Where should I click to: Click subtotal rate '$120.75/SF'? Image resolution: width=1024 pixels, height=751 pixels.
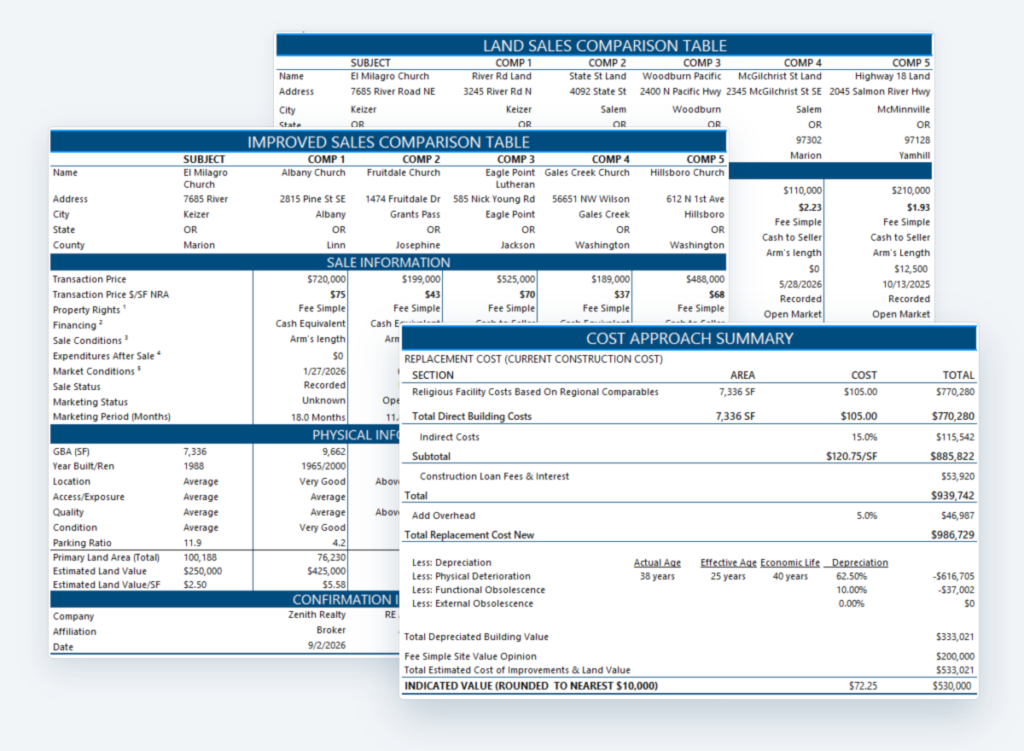click(x=852, y=456)
